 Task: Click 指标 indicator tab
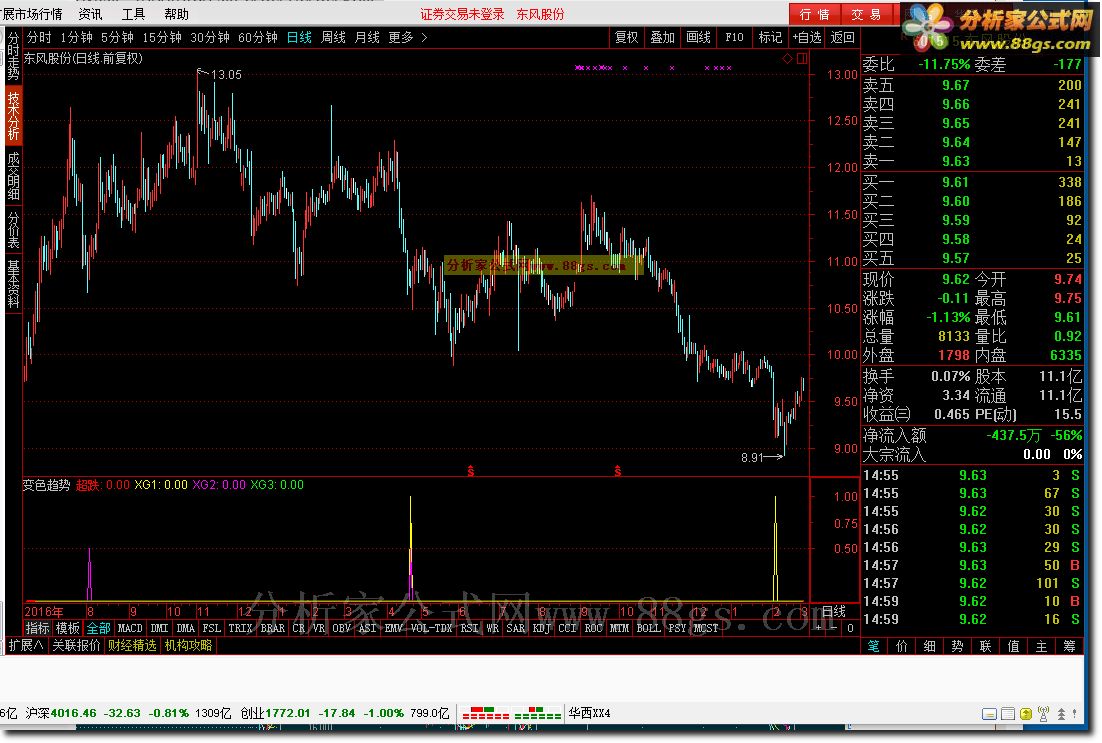[x=37, y=628]
